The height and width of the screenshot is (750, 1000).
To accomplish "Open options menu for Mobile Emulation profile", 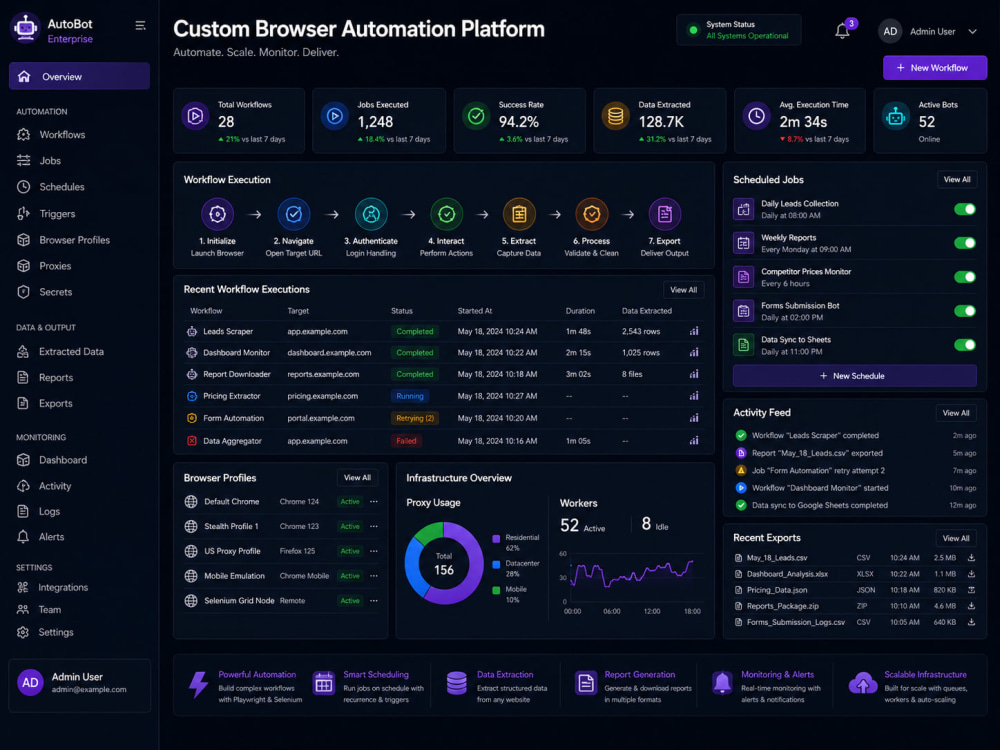I will pos(374,576).
